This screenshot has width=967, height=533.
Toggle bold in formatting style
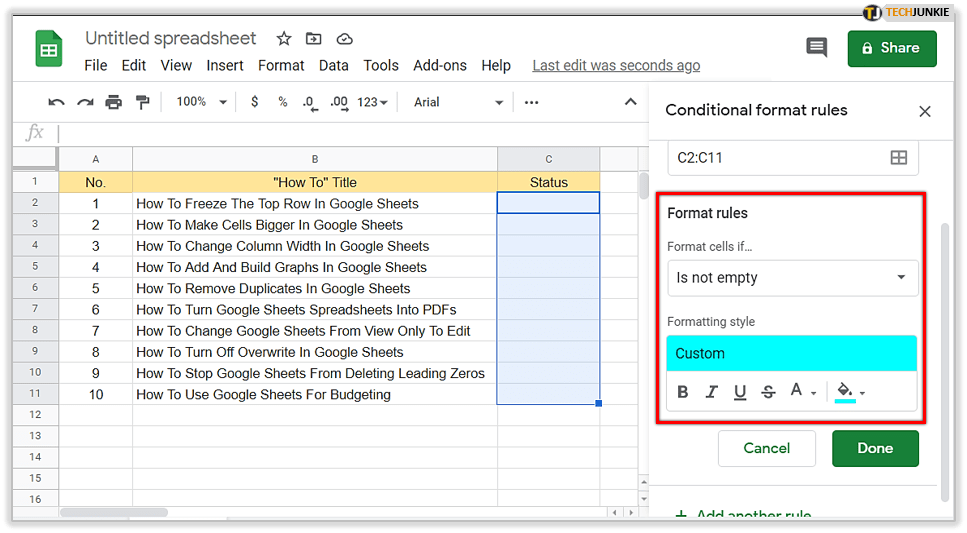[x=683, y=392]
